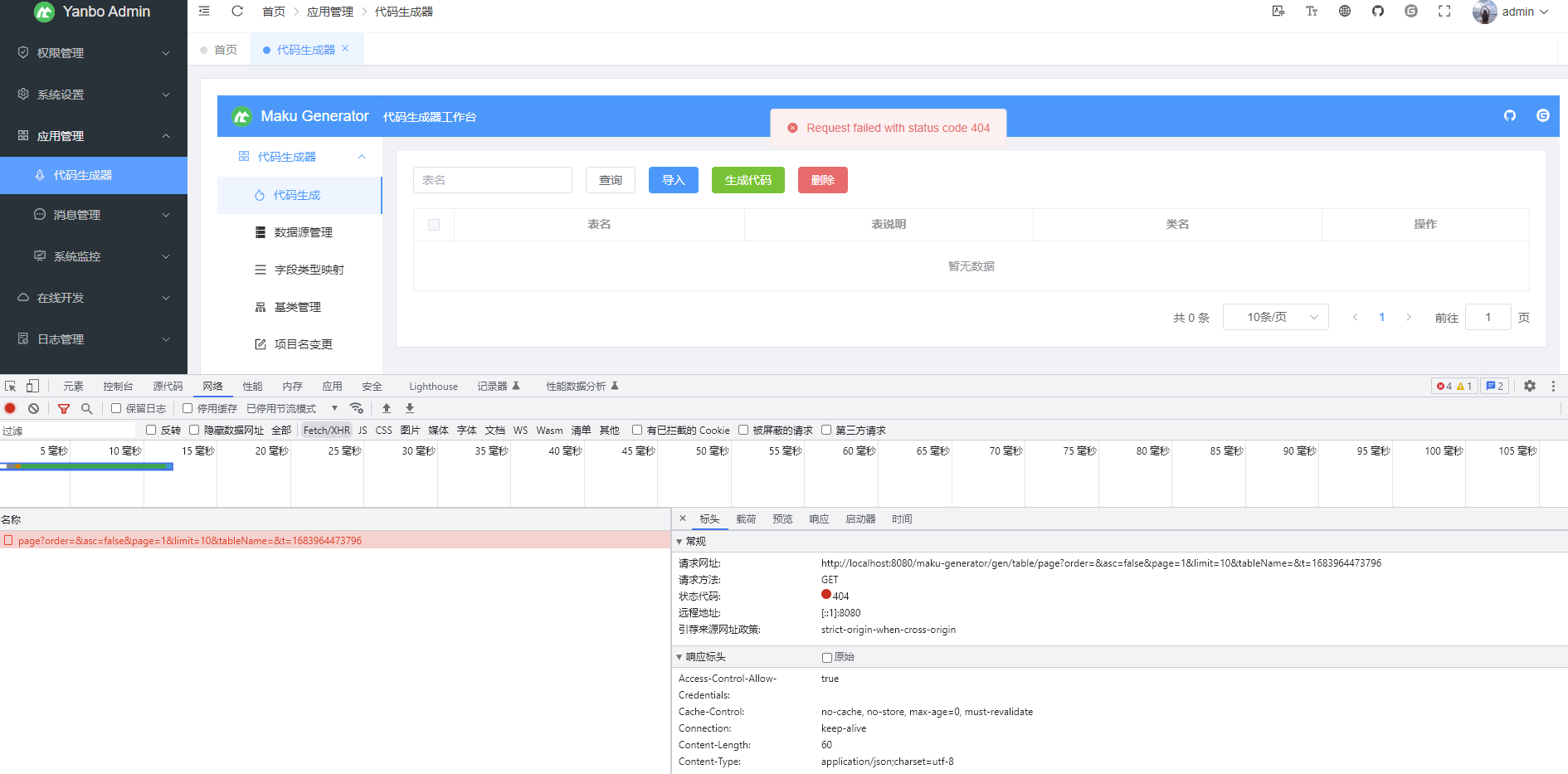Click the green 生成代码 button
The image size is (1568, 774).
coord(748,180)
